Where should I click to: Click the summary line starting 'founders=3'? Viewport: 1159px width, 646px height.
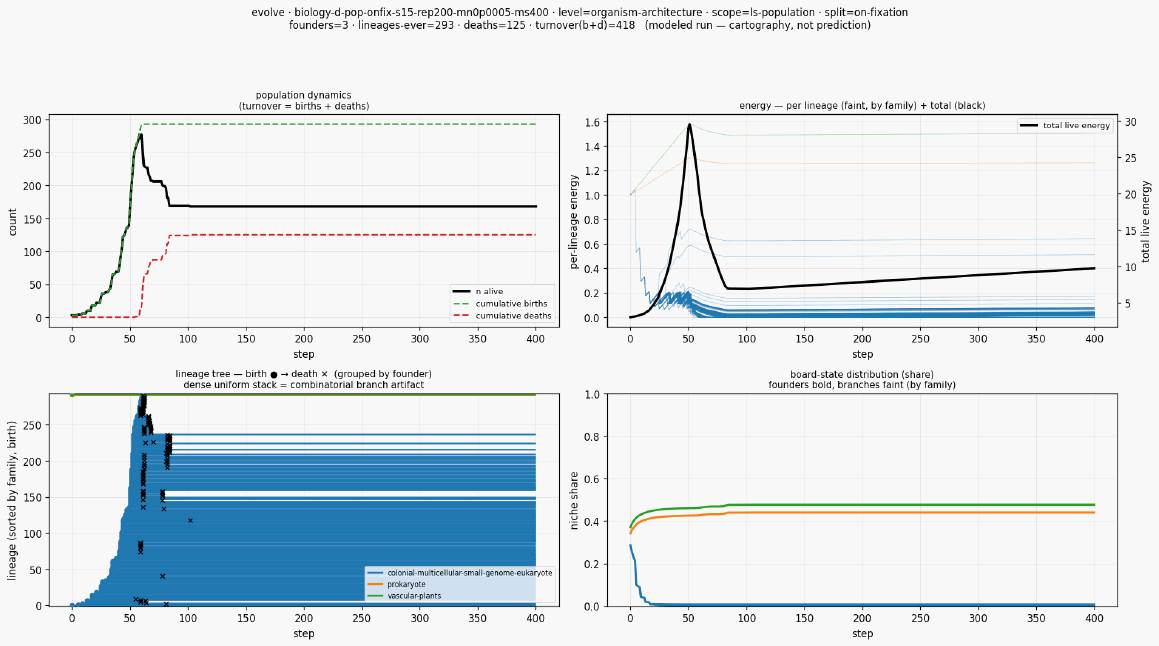click(580, 25)
